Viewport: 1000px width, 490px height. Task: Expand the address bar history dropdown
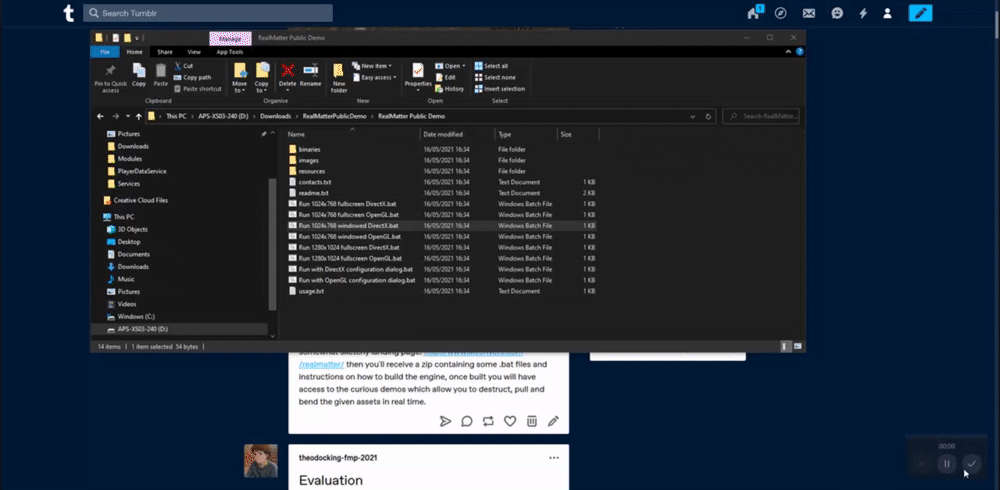[693, 117]
